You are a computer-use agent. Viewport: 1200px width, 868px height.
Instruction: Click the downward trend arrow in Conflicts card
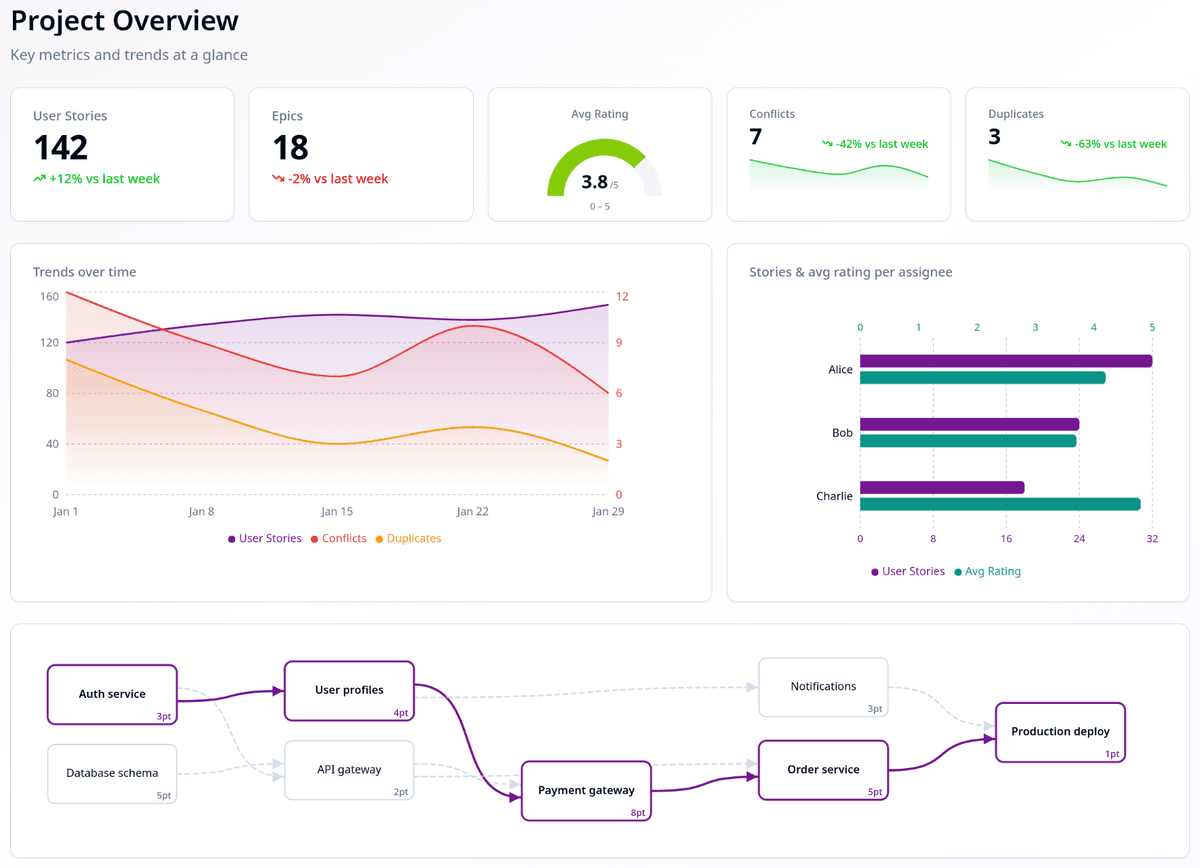(827, 144)
